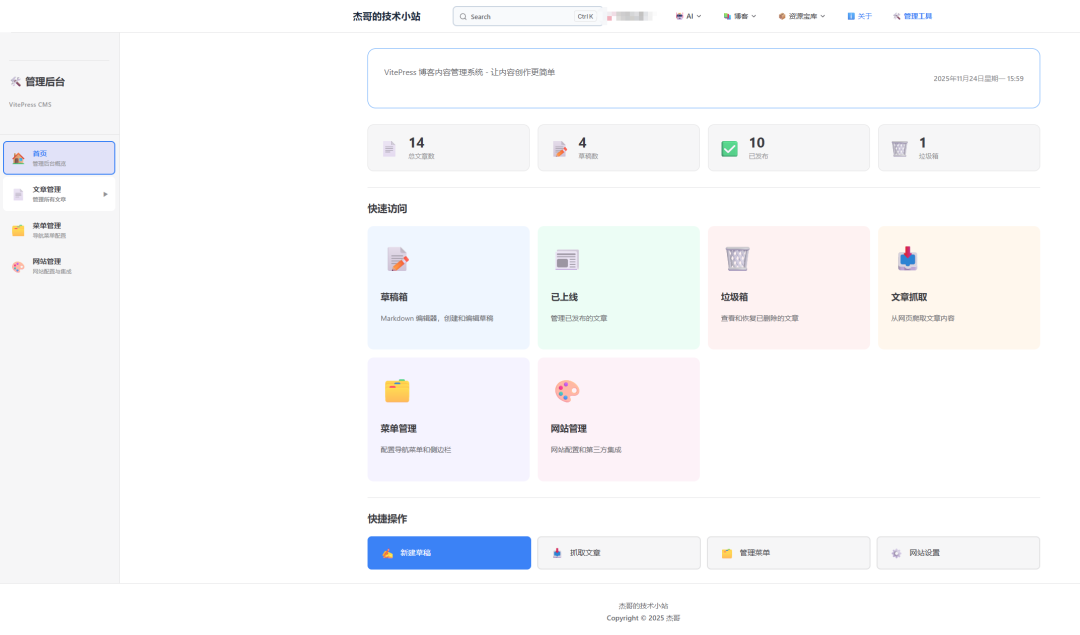1080x635 pixels.
Task: Select 管理工具 in the navigation bar
Action: coord(913,16)
